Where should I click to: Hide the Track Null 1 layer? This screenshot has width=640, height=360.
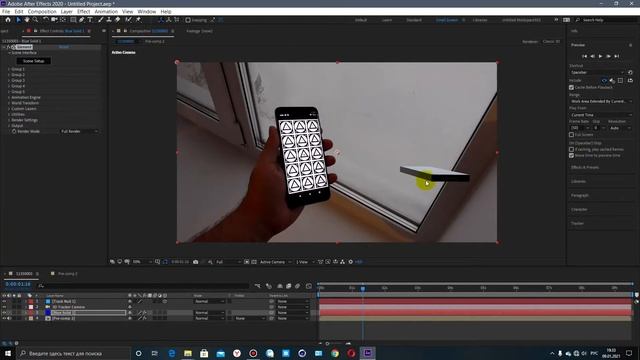pyautogui.click(x=4, y=301)
